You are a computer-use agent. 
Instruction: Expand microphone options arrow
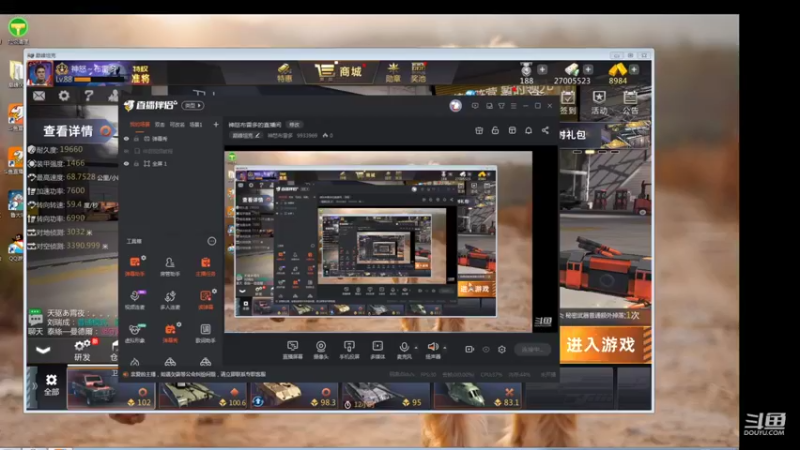[x=416, y=348]
